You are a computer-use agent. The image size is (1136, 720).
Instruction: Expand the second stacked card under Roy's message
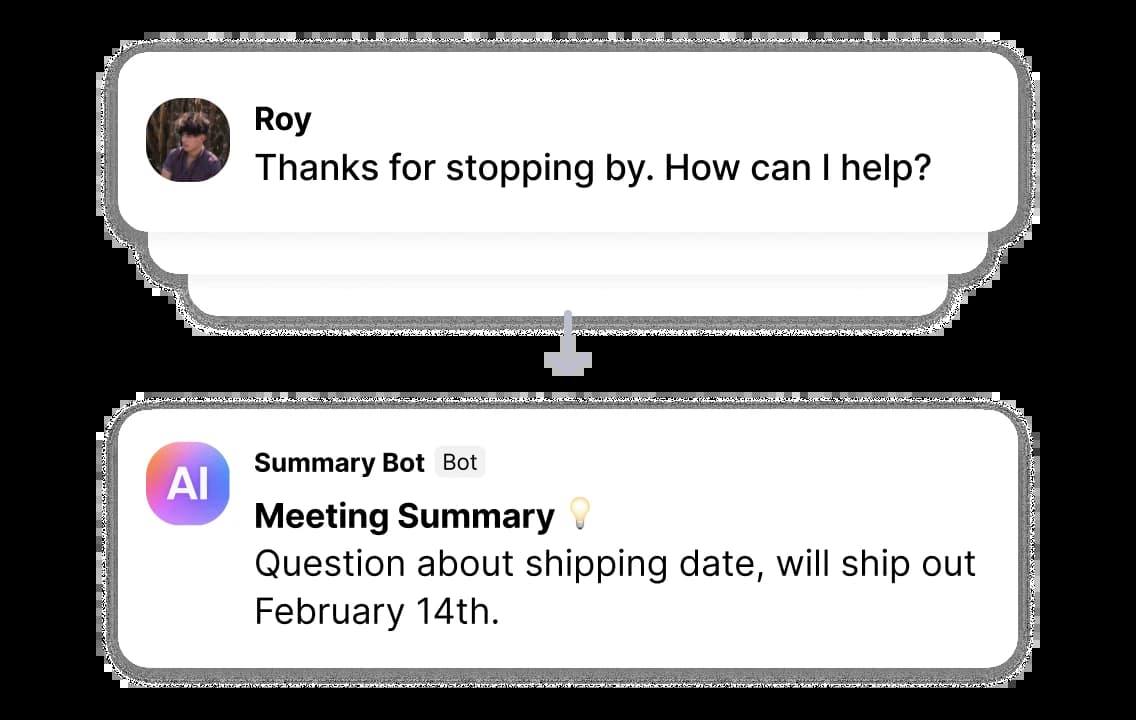pos(568,254)
